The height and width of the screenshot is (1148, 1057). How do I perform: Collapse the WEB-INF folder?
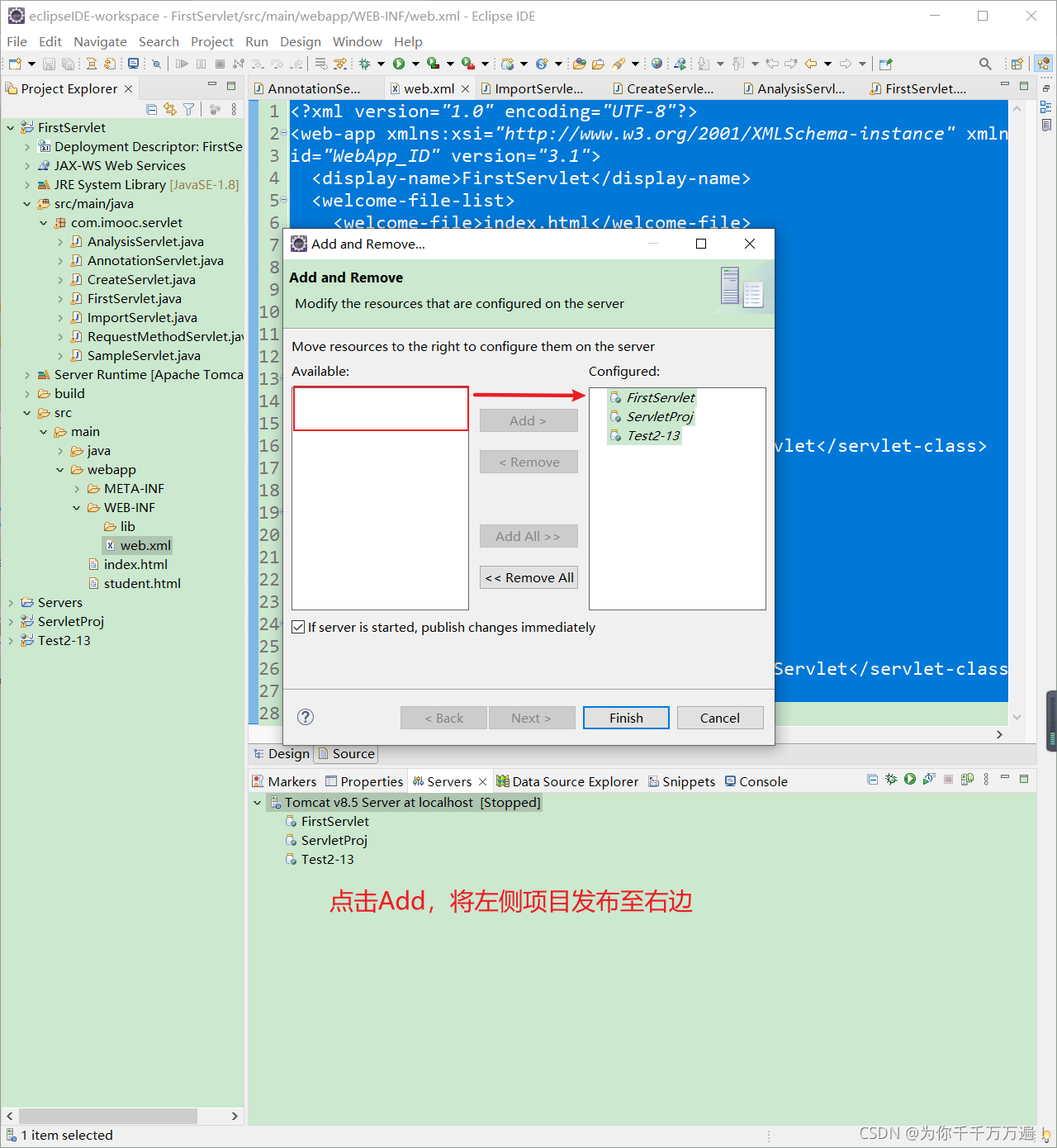[x=77, y=508]
